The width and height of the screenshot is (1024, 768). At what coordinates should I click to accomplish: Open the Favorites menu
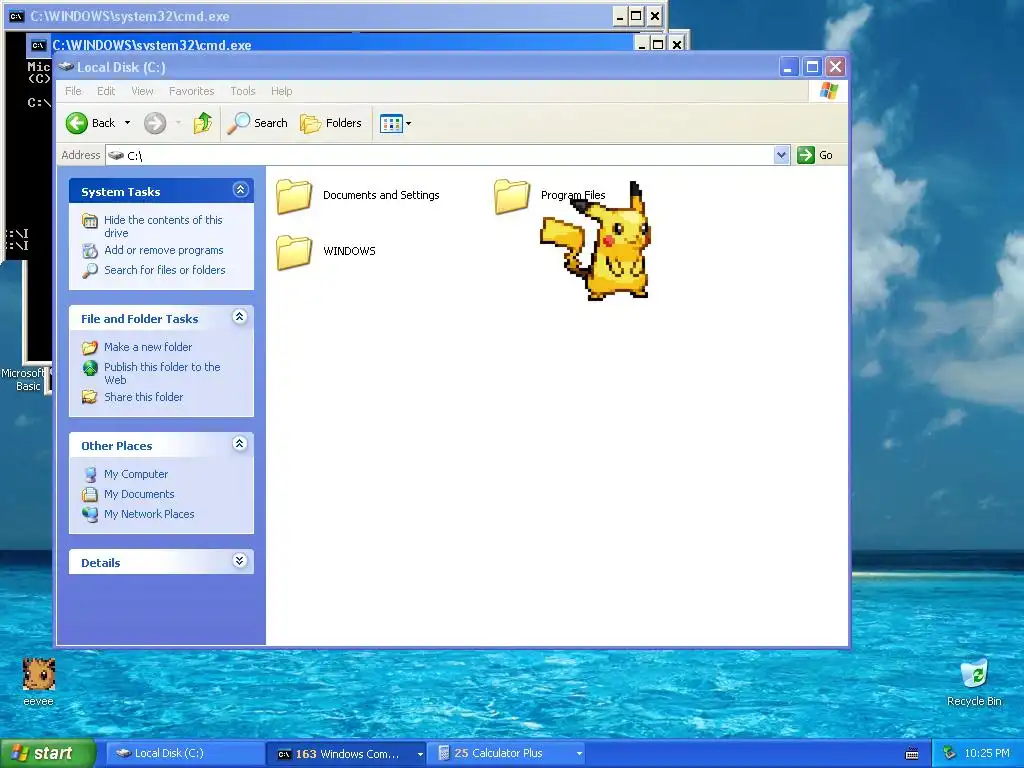click(191, 91)
